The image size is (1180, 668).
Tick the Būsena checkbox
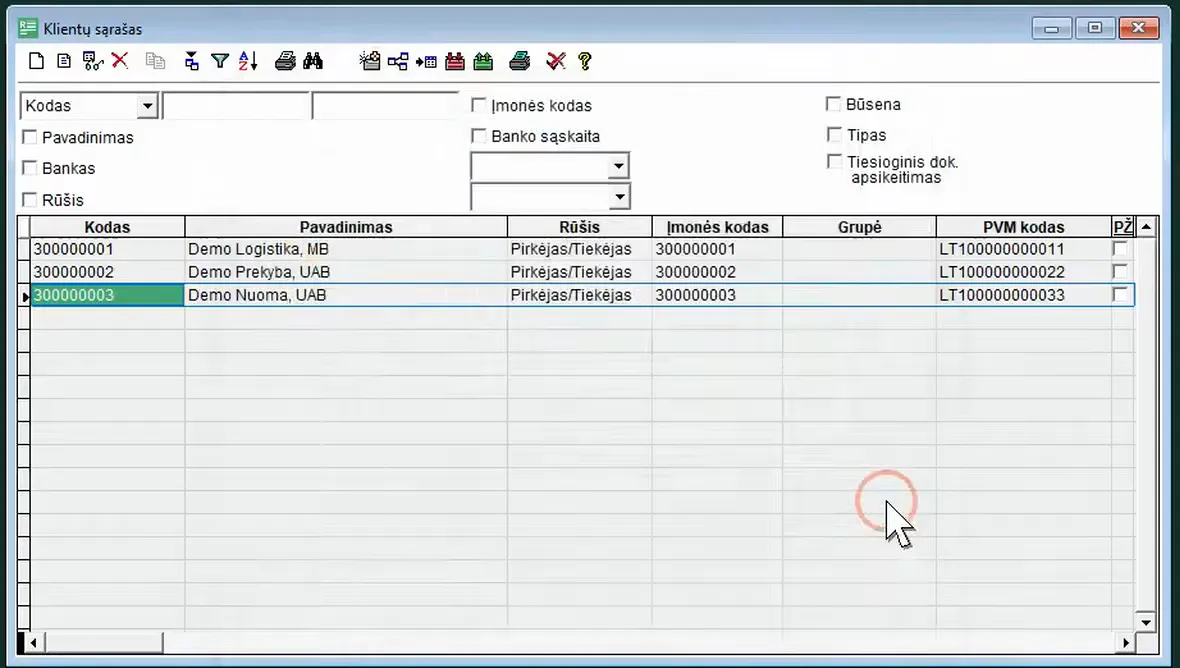coord(833,104)
